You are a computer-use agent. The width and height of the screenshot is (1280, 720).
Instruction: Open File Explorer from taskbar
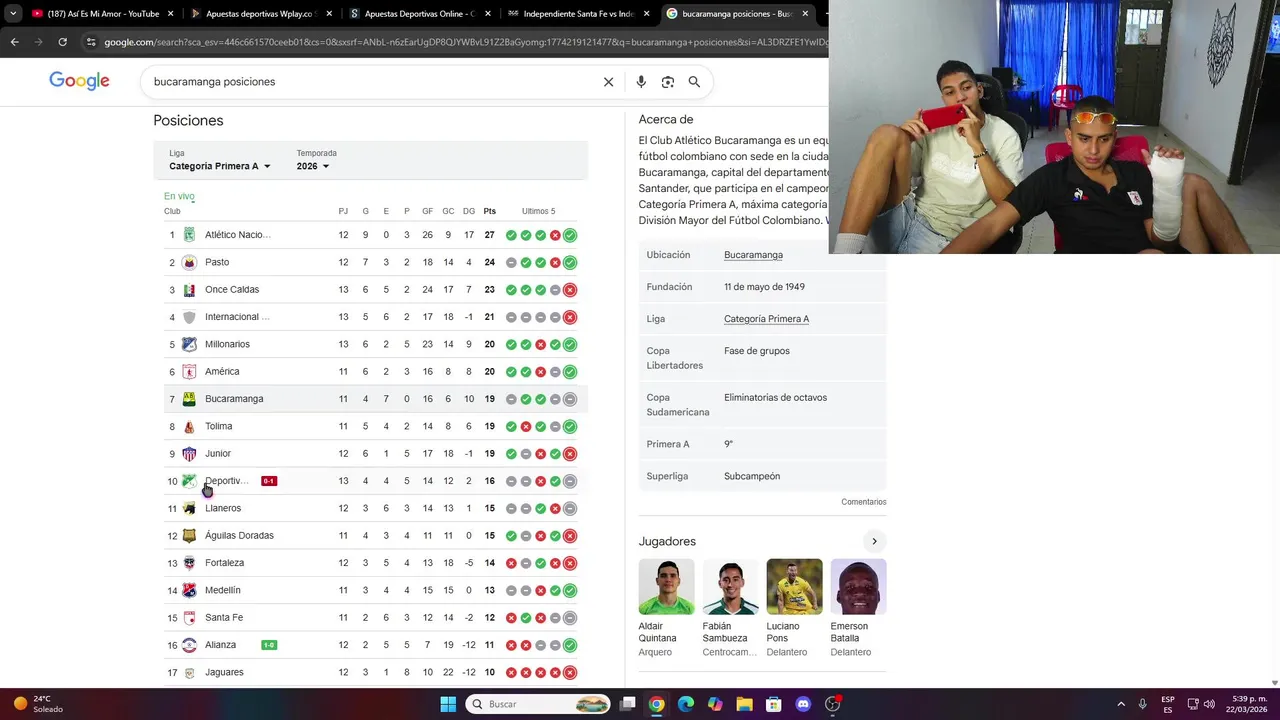coord(744,704)
